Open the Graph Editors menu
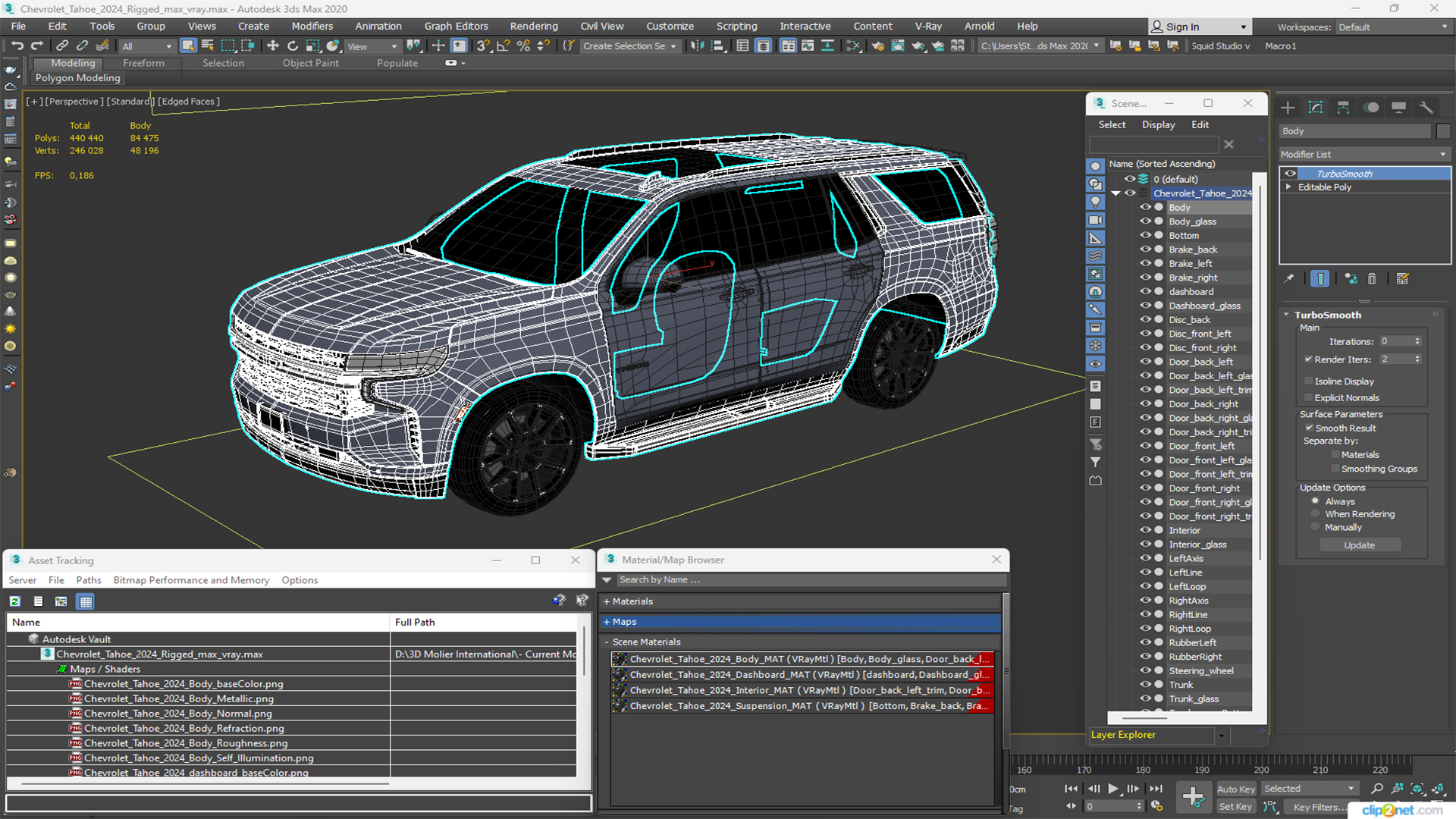1456x819 pixels. pyautogui.click(x=456, y=26)
